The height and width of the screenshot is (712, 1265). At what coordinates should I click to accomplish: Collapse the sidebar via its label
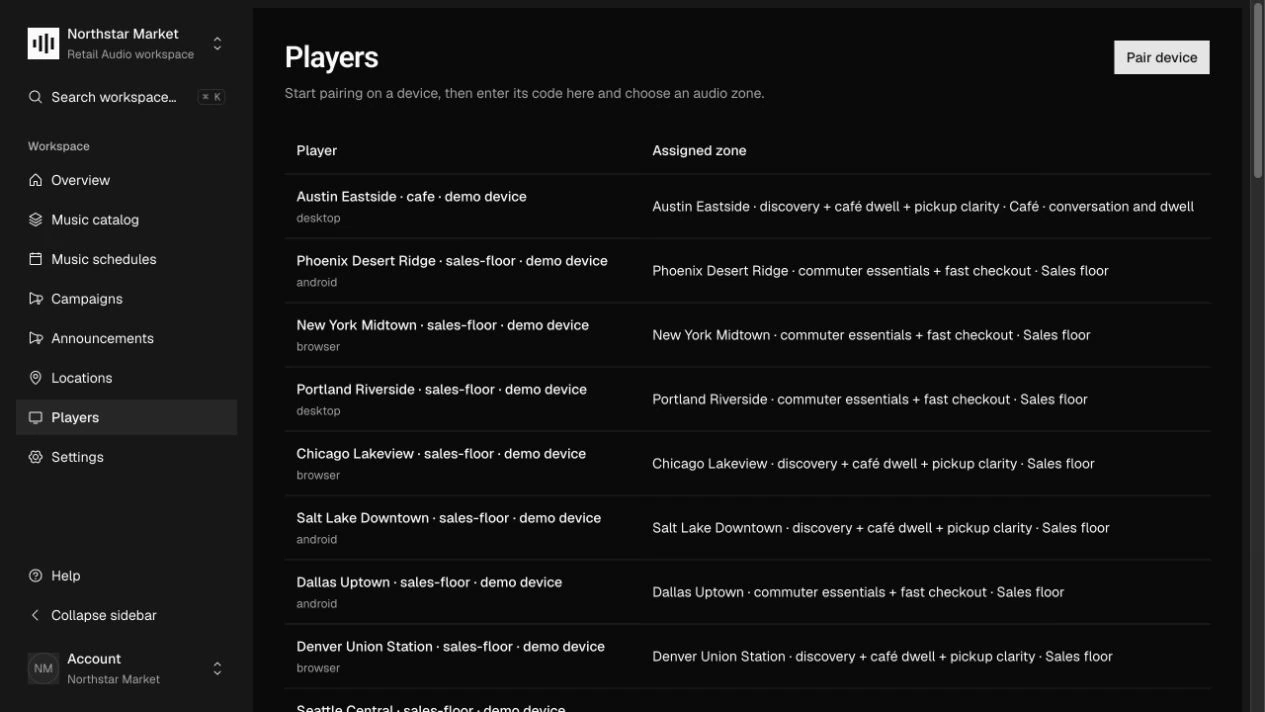[x=104, y=615]
